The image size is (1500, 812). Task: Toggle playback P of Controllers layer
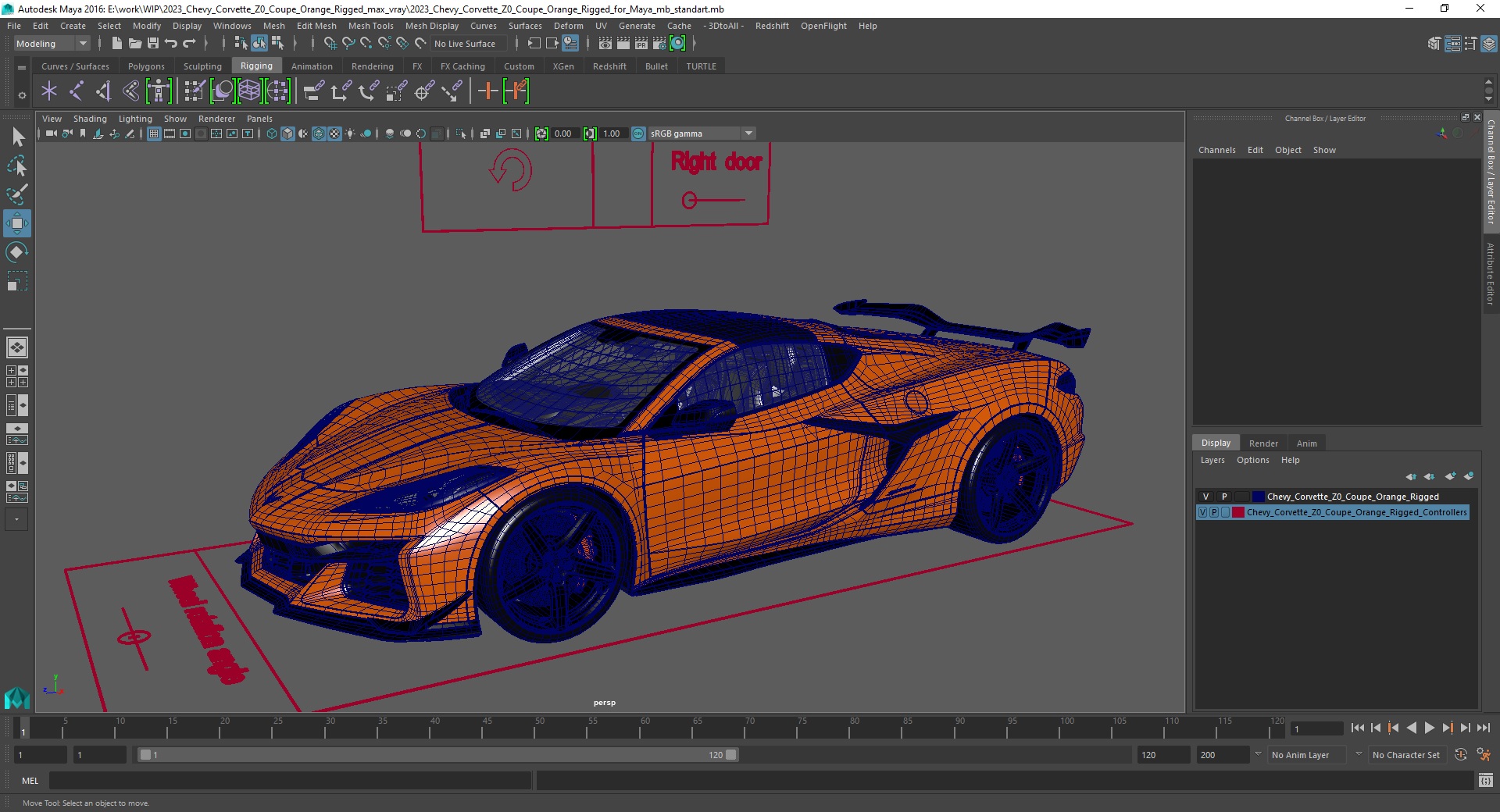(x=1214, y=512)
